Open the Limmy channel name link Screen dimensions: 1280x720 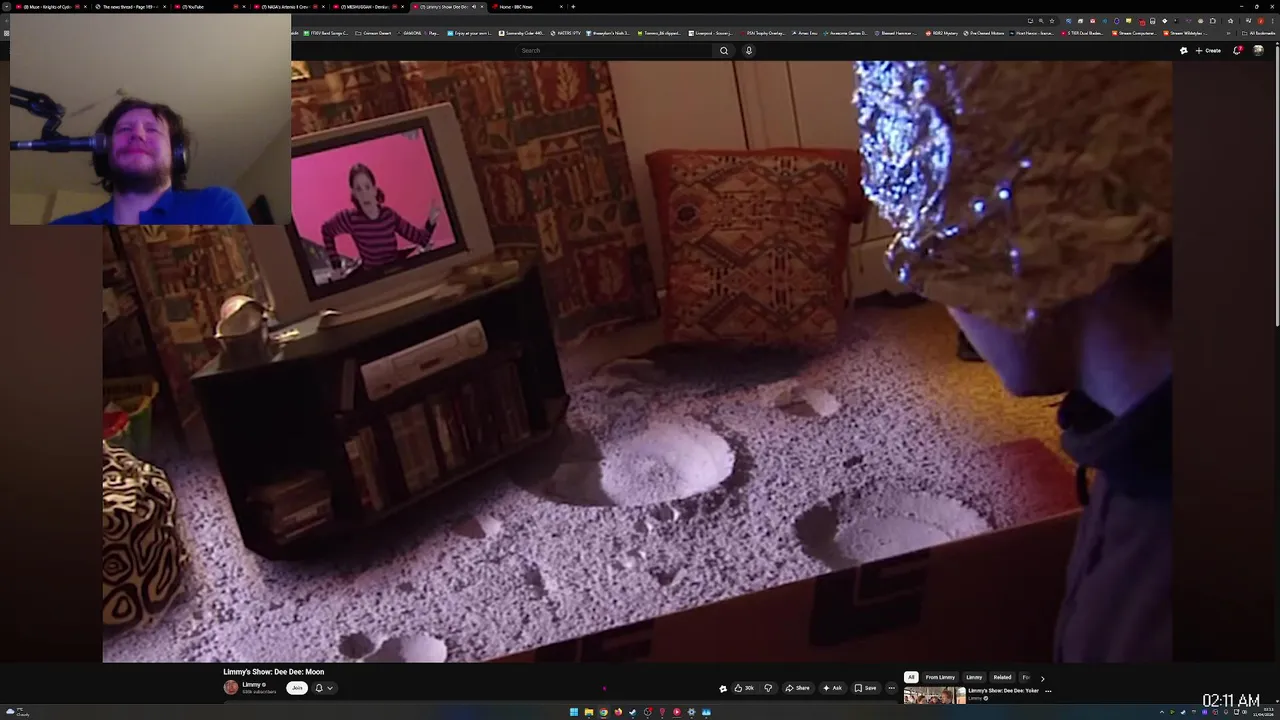pyautogui.click(x=252, y=685)
